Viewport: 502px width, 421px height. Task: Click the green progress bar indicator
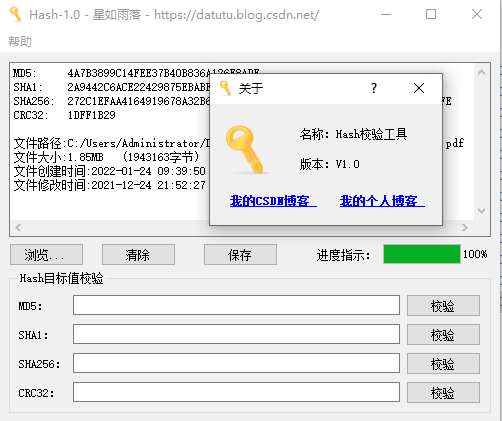point(422,254)
